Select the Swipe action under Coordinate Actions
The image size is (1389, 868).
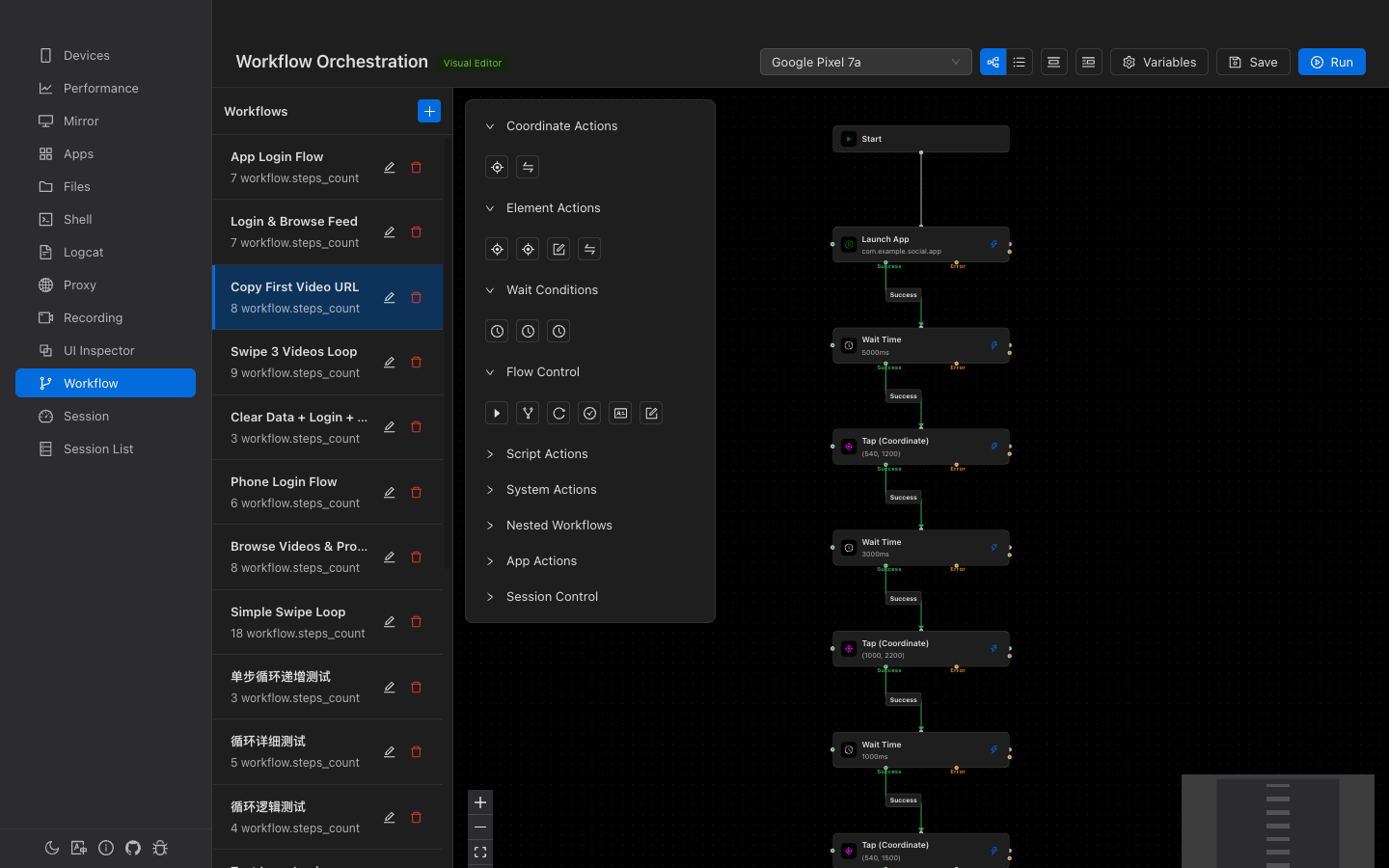(x=528, y=167)
